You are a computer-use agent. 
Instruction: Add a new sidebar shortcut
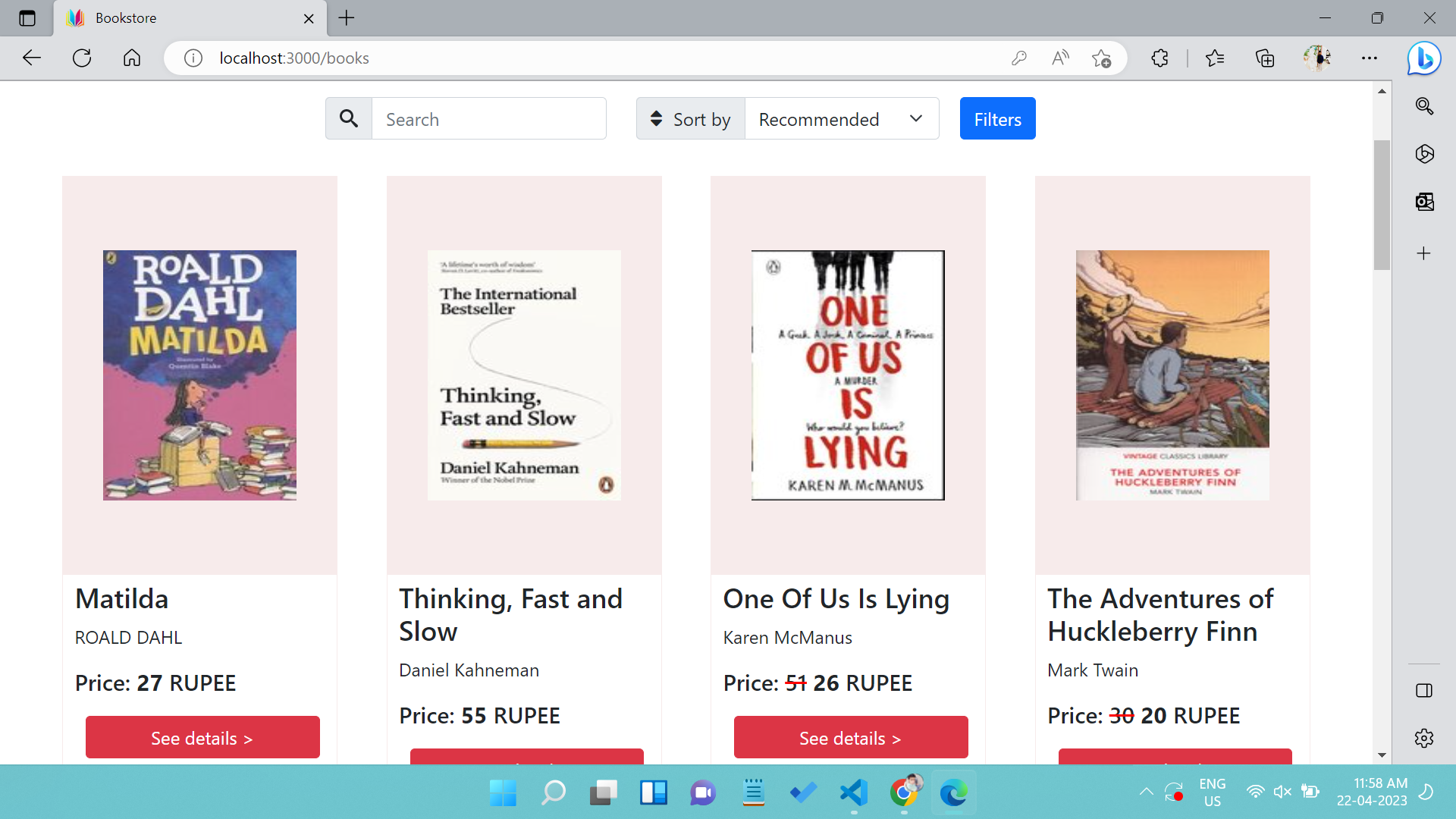click(x=1424, y=253)
